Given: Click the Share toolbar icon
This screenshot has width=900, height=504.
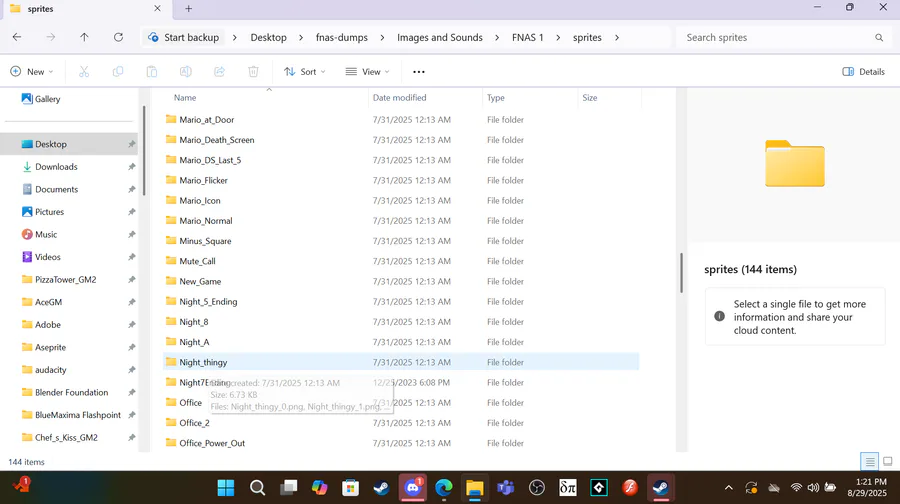Looking at the screenshot, I should pos(219,72).
